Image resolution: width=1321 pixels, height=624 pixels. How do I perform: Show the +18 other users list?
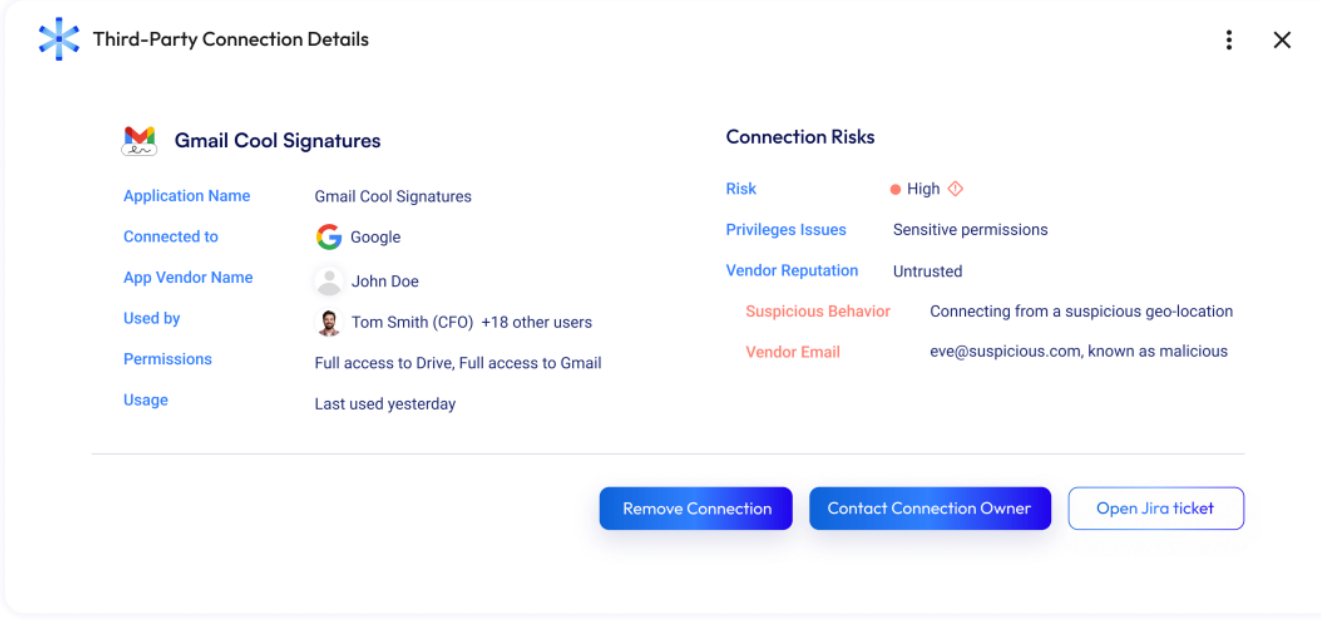coord(536,323)
